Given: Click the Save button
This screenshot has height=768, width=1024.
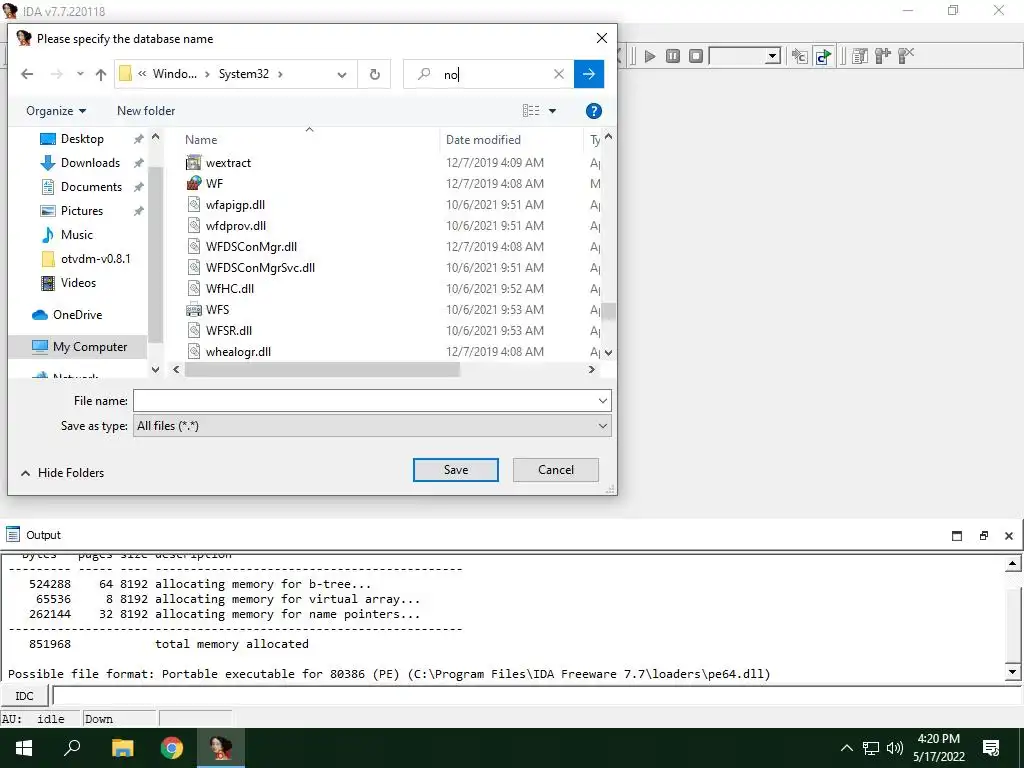Looking at the screenshot, I should coord(456,470).
